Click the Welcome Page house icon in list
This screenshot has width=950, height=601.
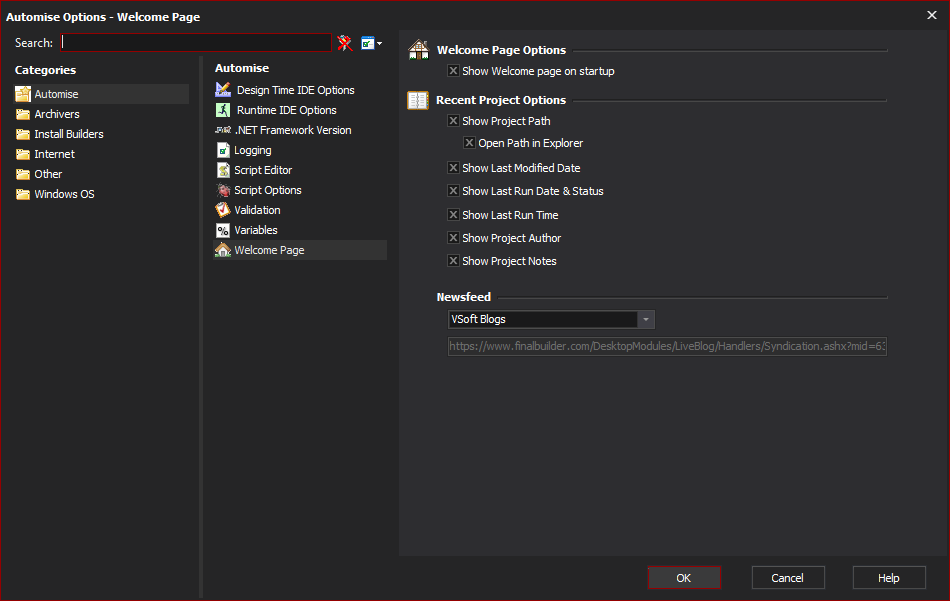click(x=223, y=250)
